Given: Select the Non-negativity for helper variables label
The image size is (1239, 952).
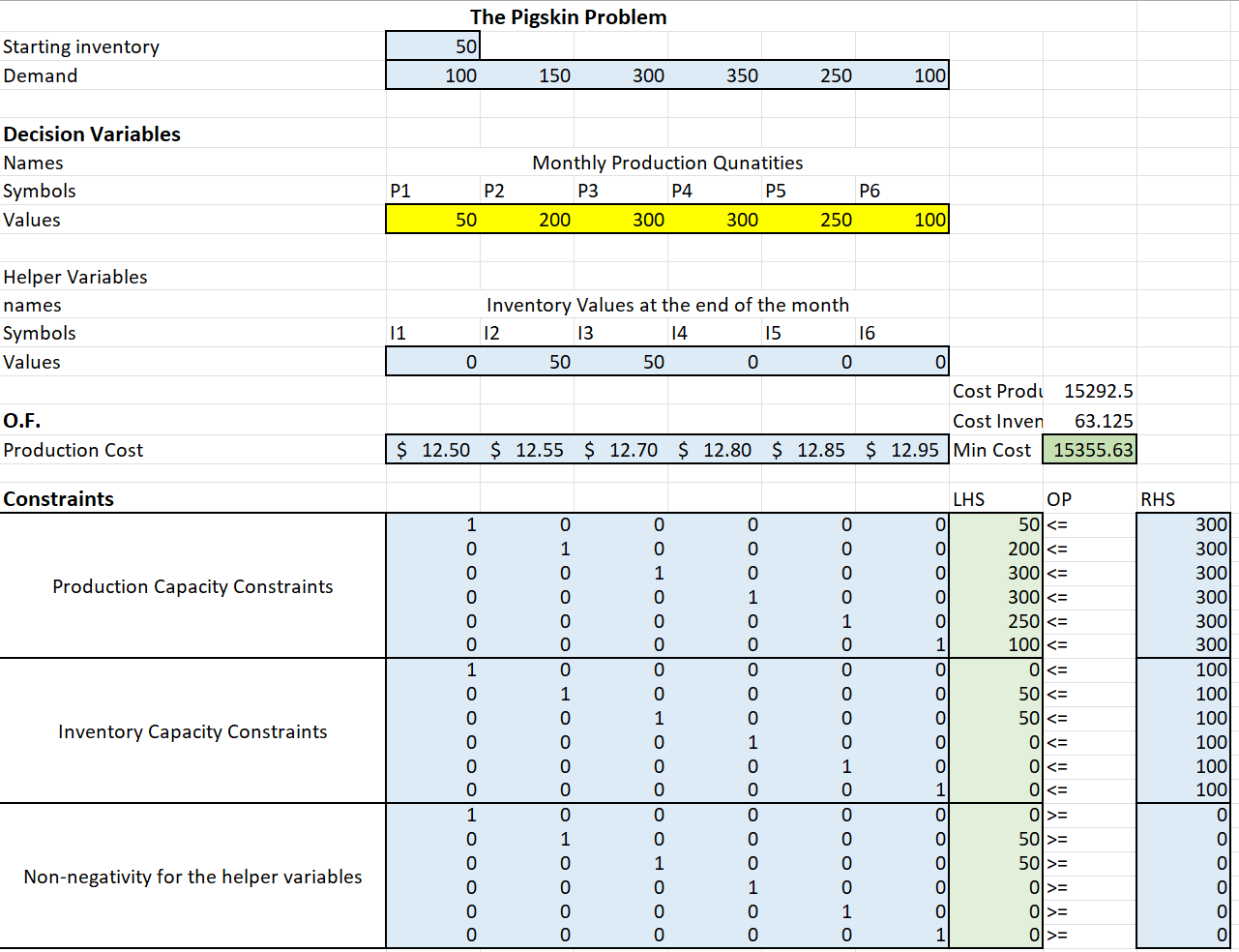Looking at the screenshot, I should (x=192, y=877).
